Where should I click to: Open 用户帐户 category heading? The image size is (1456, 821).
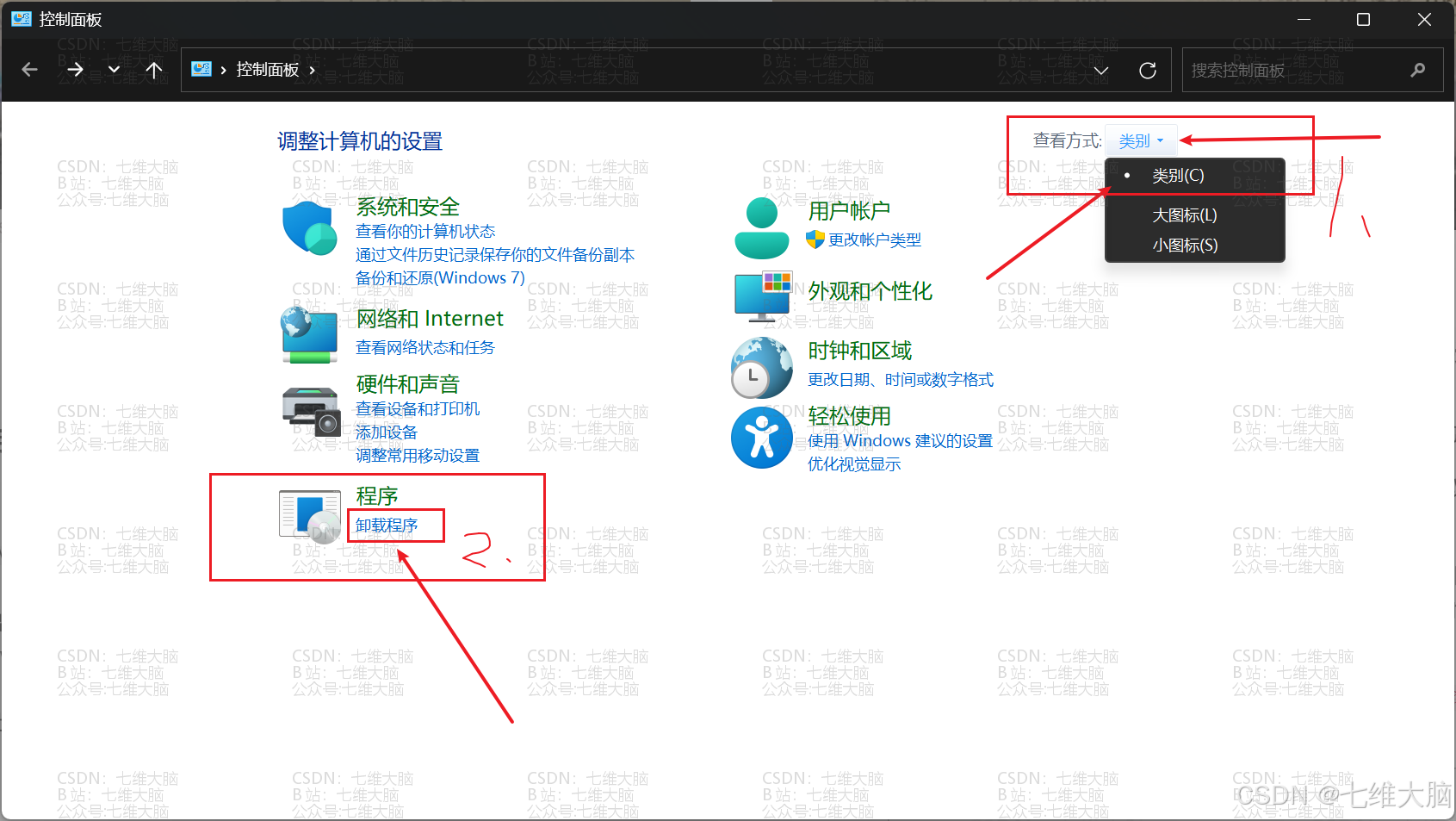click(849, 210)
